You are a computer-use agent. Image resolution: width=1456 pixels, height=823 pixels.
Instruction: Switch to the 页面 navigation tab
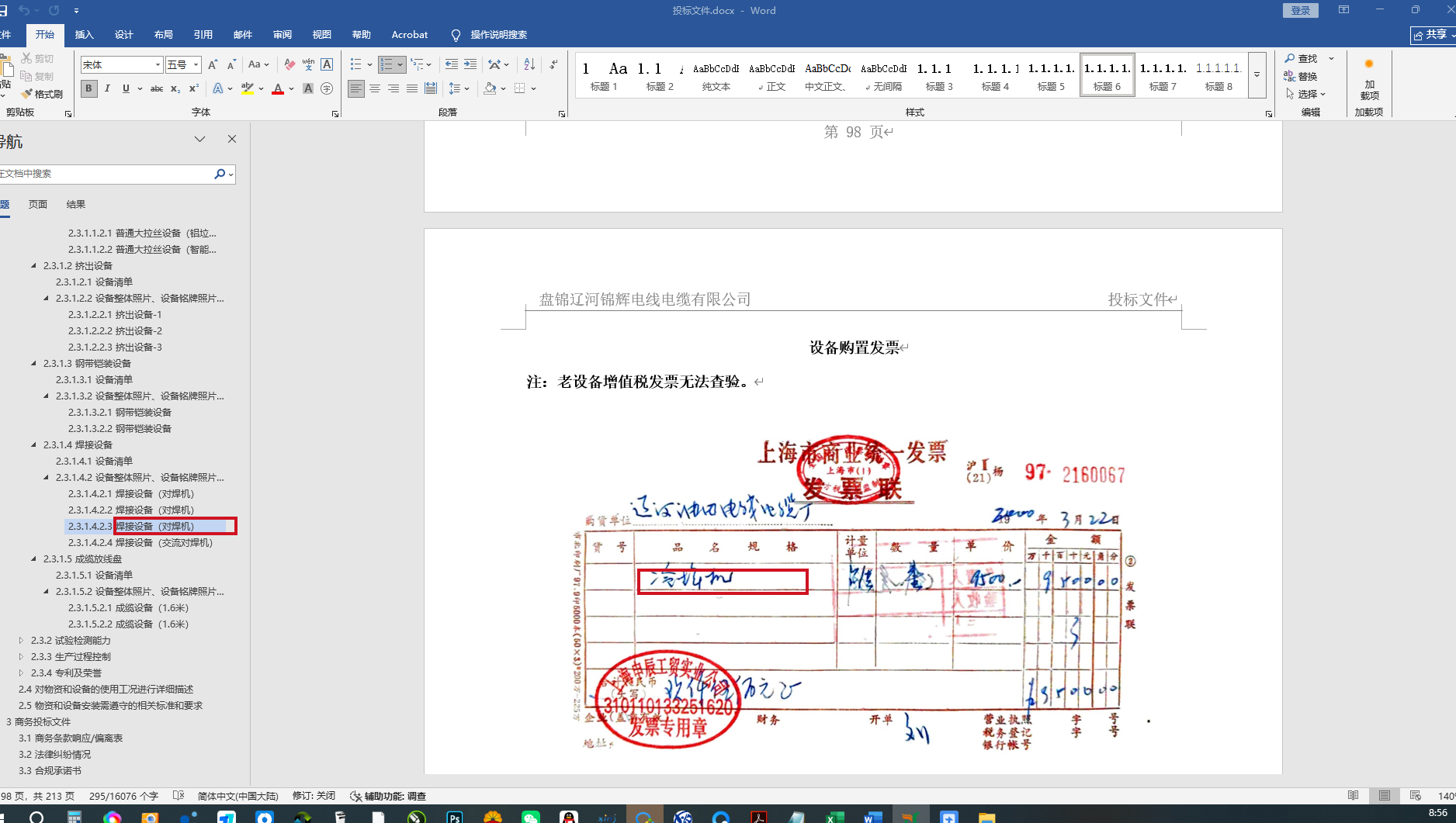[x=37, y=204]
